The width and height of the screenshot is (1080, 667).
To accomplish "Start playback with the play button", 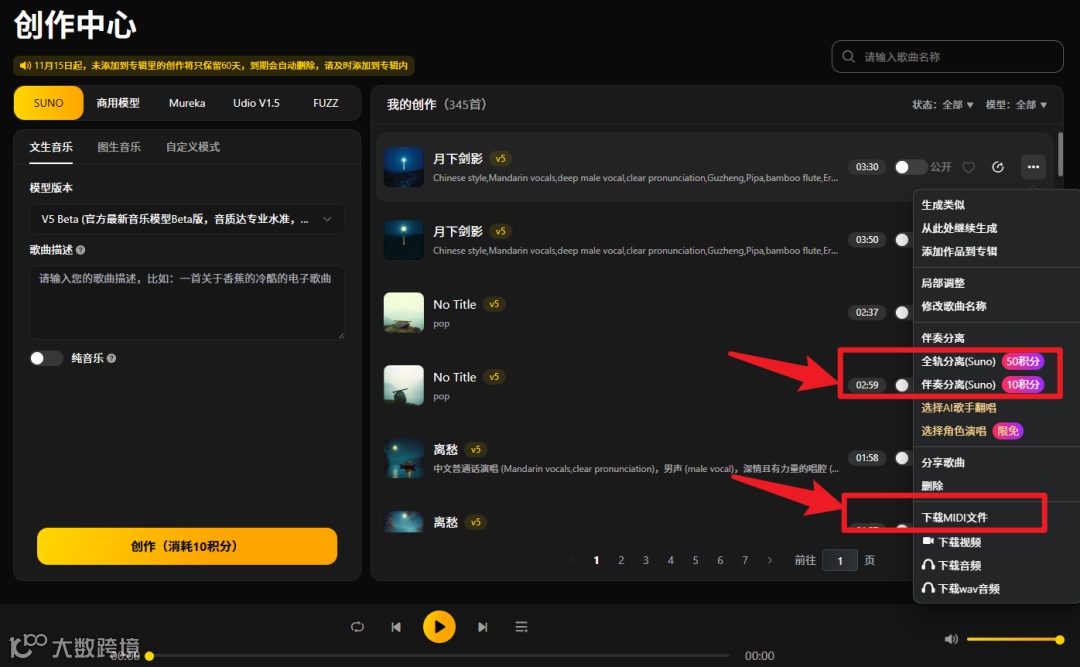I will pos(439,626).
